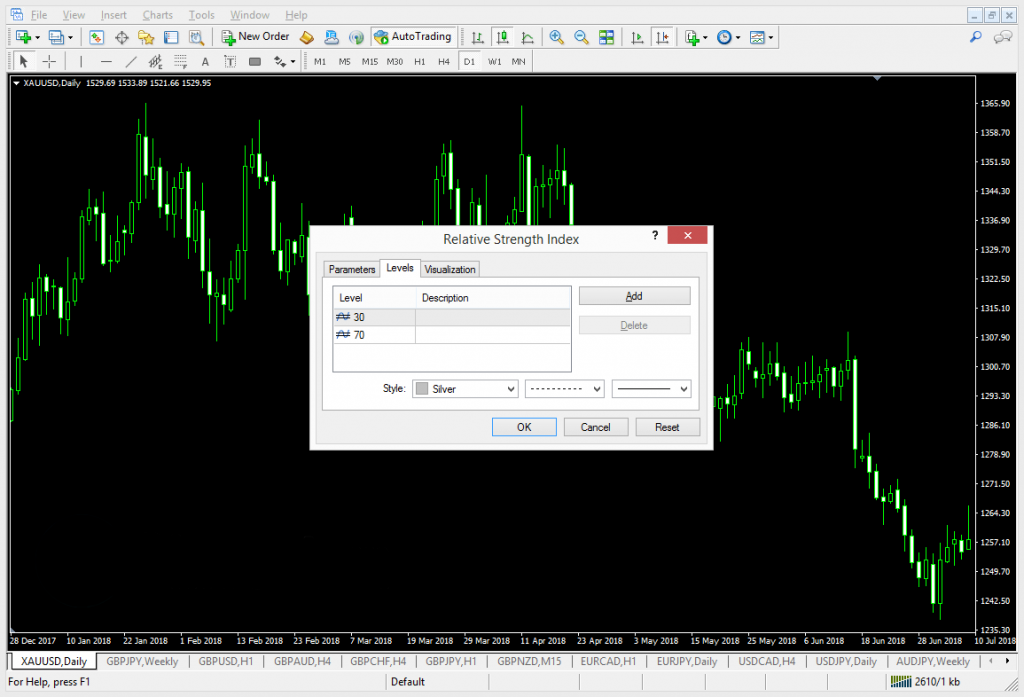Select the D1 daily timeframe
Image resolution: width=1024 pixels, height=697 pixels.
pos(470,61)
